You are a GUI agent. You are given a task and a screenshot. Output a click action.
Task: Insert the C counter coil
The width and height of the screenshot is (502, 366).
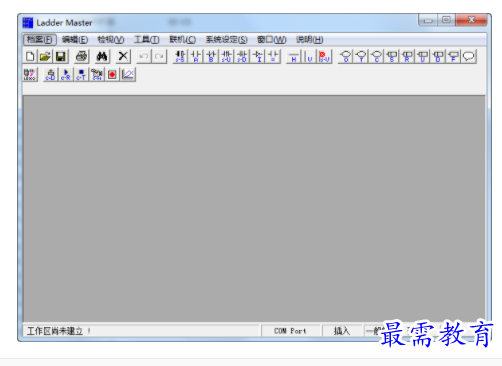[x=377, y=56]
